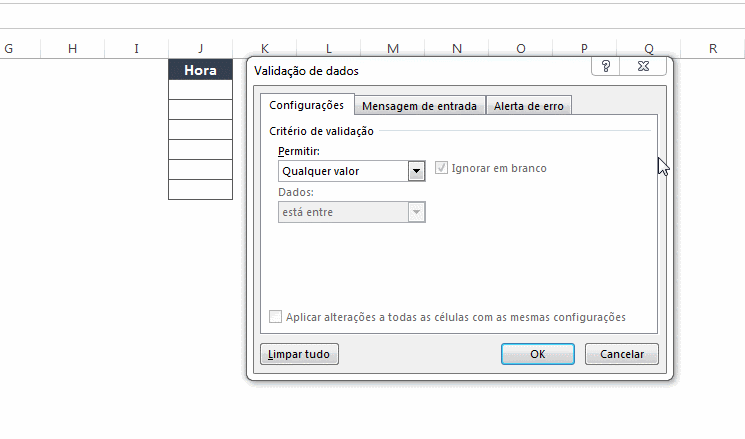
Task: Select the first empty cell below Hora
Action: tap(200, 90)
